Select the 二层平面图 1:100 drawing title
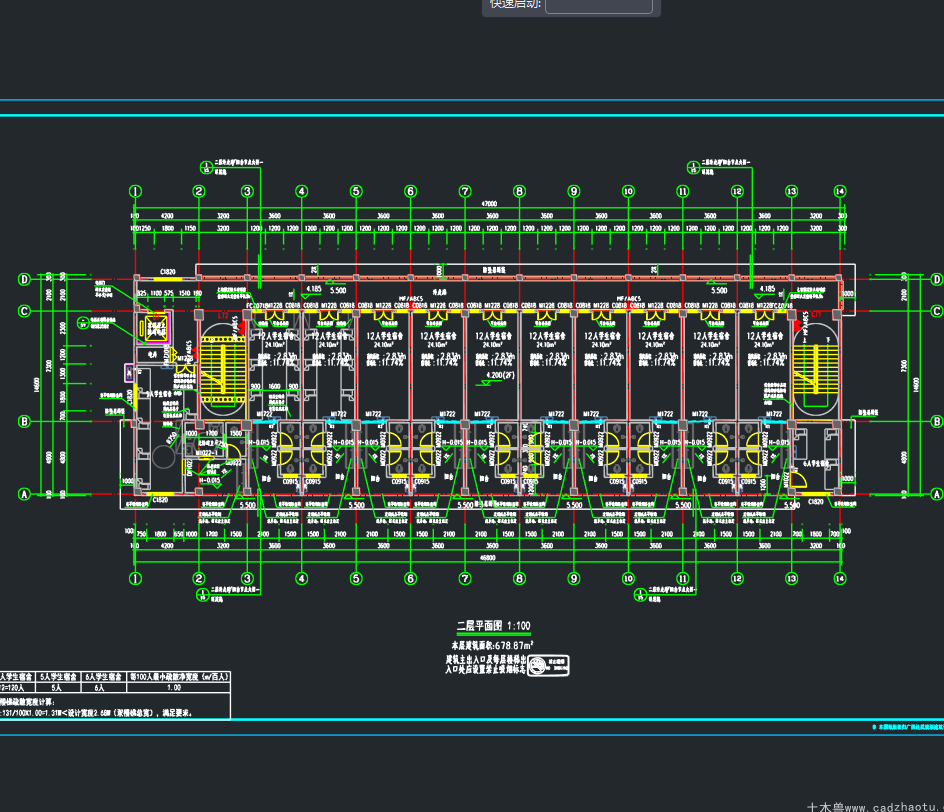 click(494, 626)
